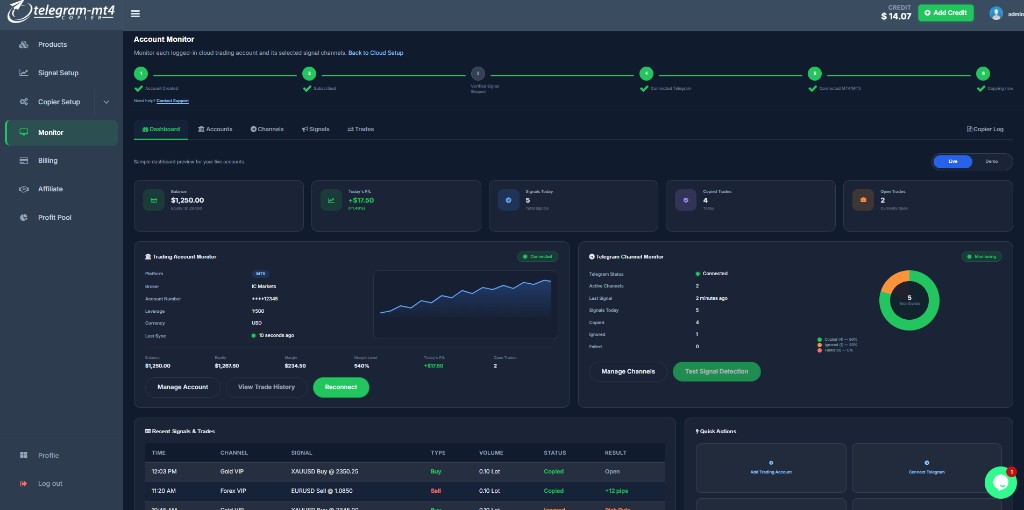The image size is (1024, 510).
Task: Click the Profit Pool pie icon
Action: [x=24, y=217]
